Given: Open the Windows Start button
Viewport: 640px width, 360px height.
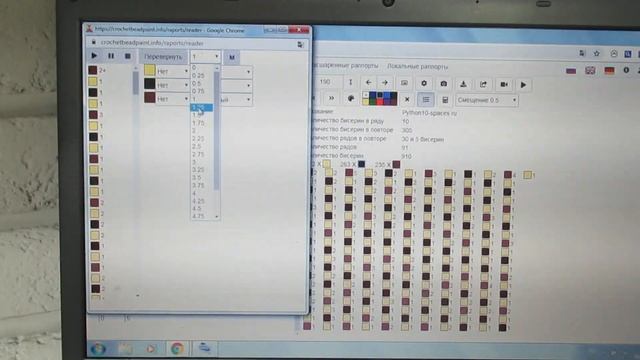Looking at the screenshot, I should click(x=98, y=349).
